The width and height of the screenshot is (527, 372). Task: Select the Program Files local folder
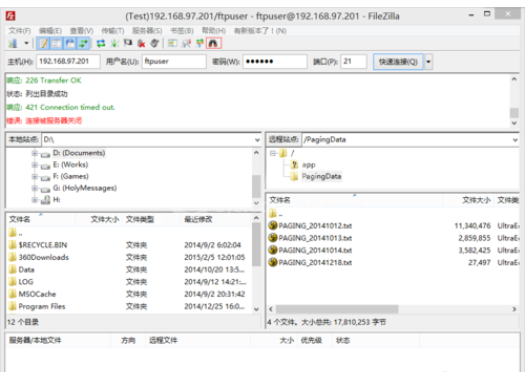coord(42,306)
